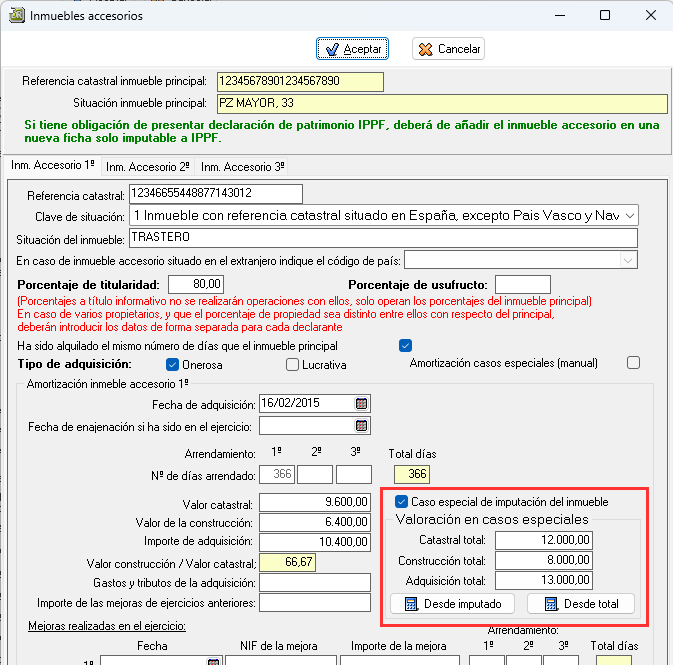
Task: Toggle 'alquilado el mismo número de días' checkbox
Action: (x=405, y=346)
